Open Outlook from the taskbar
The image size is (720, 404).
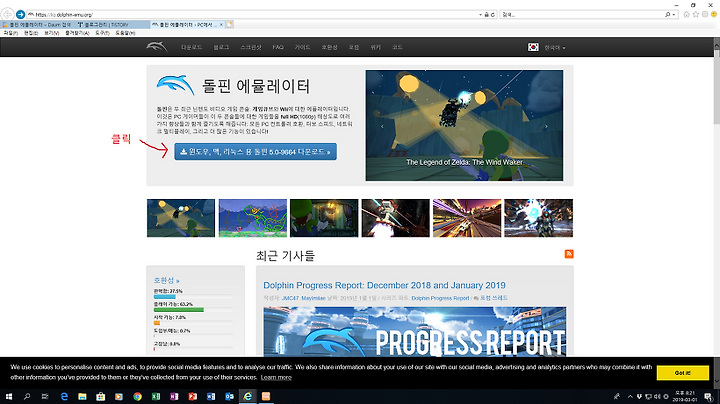[229, 396]
